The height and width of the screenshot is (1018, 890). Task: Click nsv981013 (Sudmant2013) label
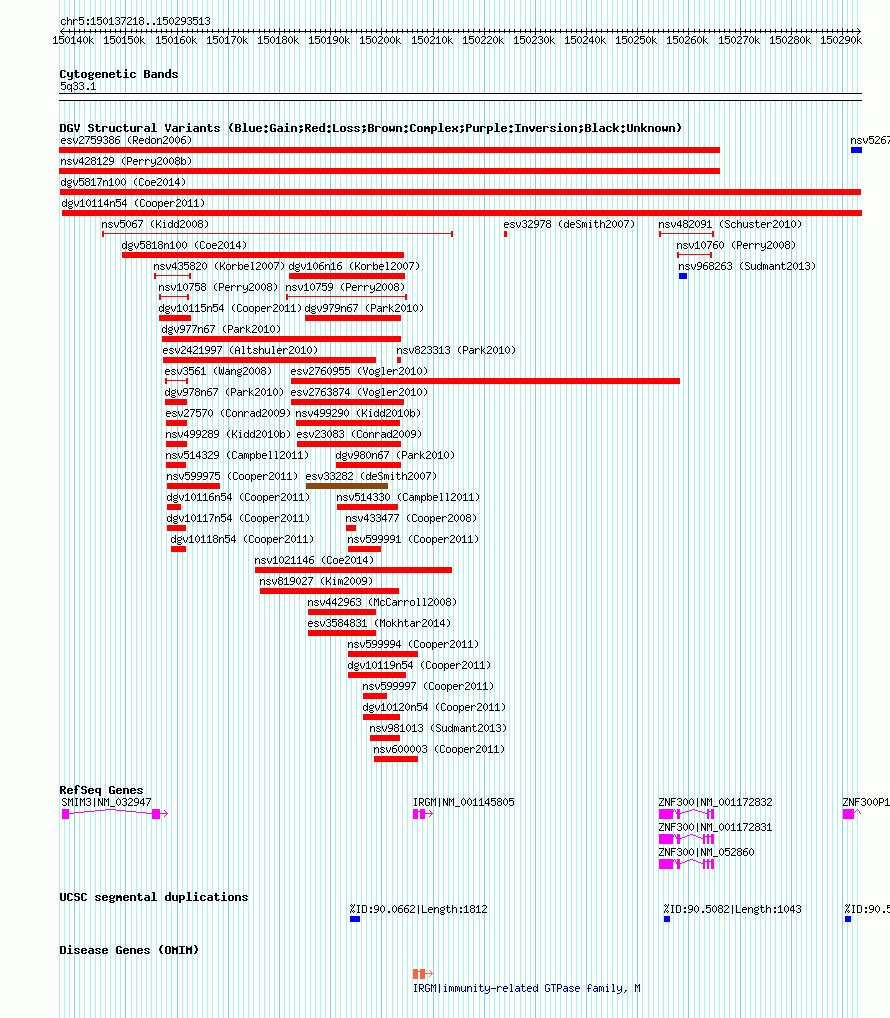(438, 728)
